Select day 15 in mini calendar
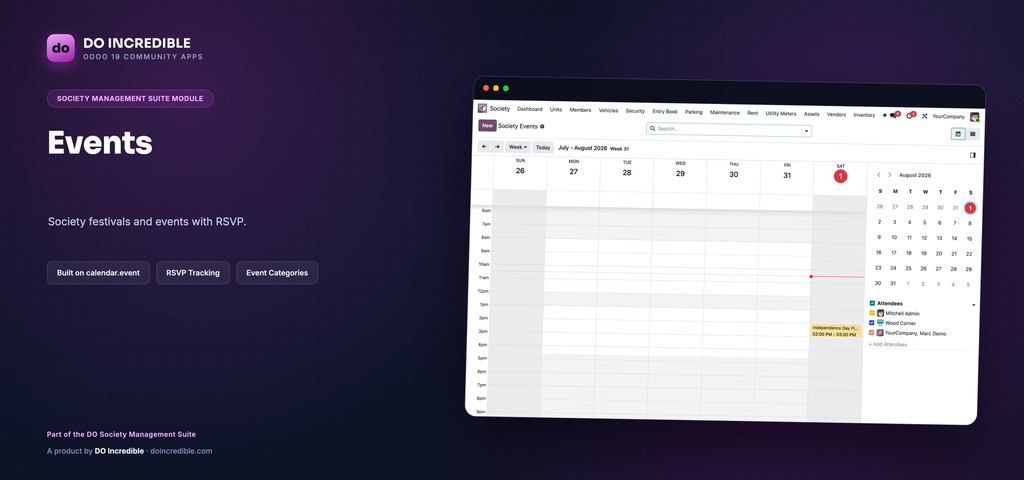1024x480 pixels. [x=969, y=238]
